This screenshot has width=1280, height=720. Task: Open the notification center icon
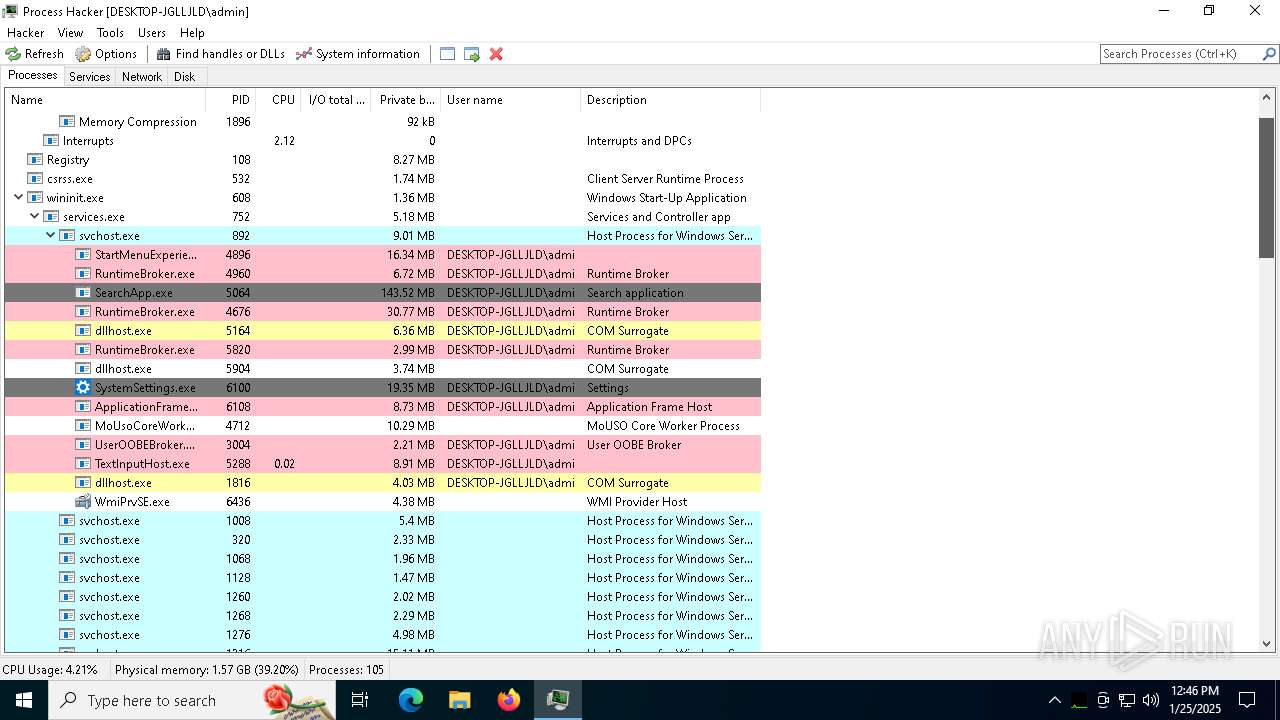(x=1247, y=700)
